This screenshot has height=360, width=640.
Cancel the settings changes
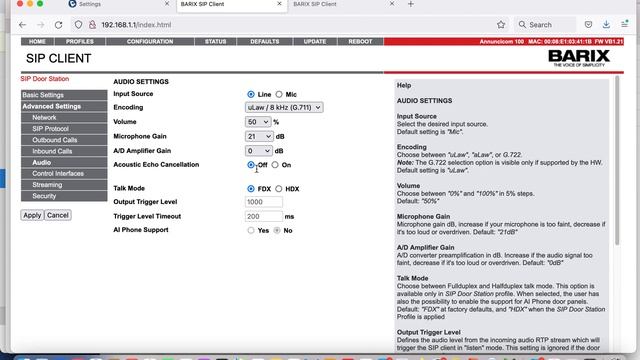coord(58,215)
